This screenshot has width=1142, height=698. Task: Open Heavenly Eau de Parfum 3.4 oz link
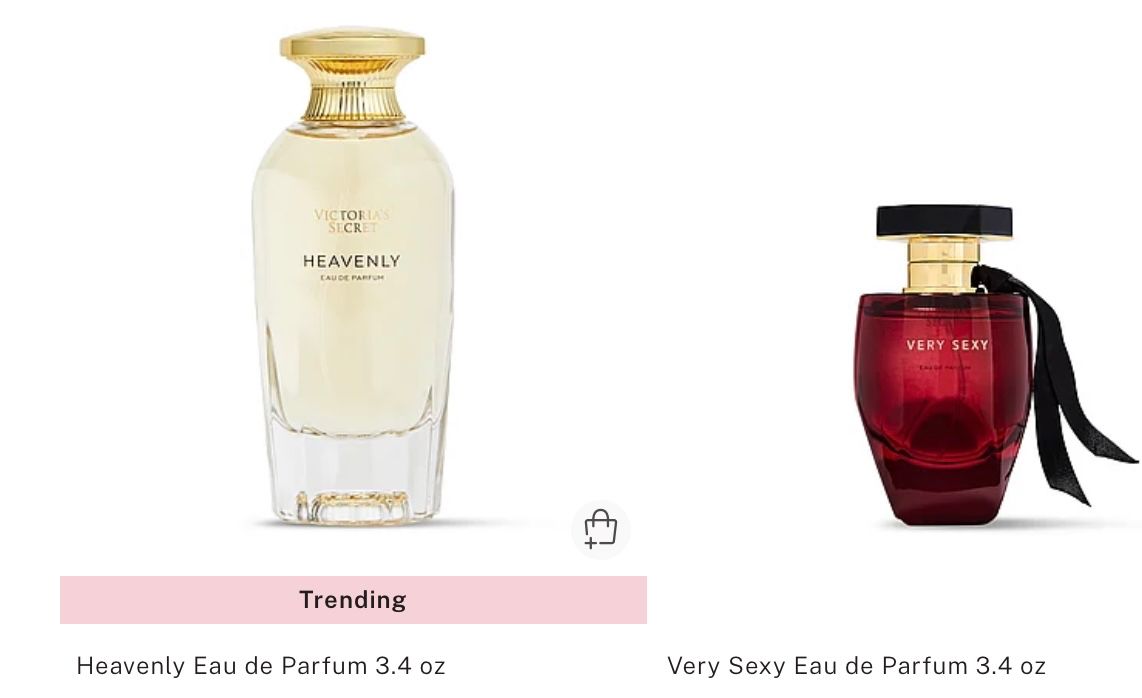pyautogui.click(x=261, y=665)
